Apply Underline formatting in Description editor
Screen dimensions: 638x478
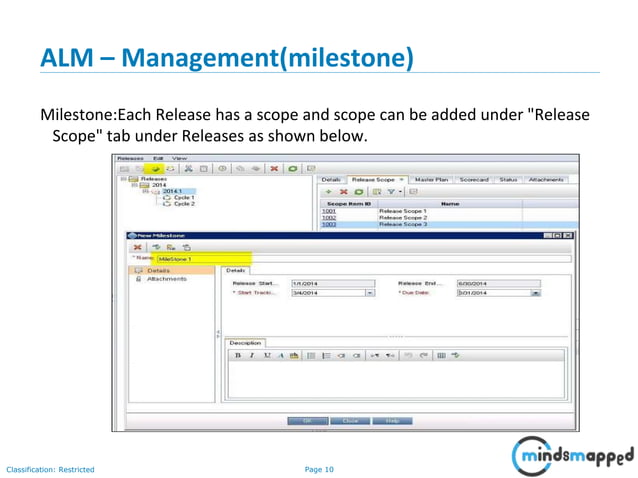click(267, 356)
